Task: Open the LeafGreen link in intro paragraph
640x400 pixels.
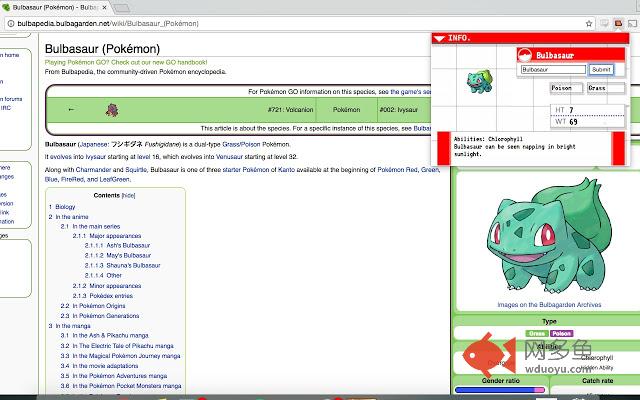Action: 114,180
